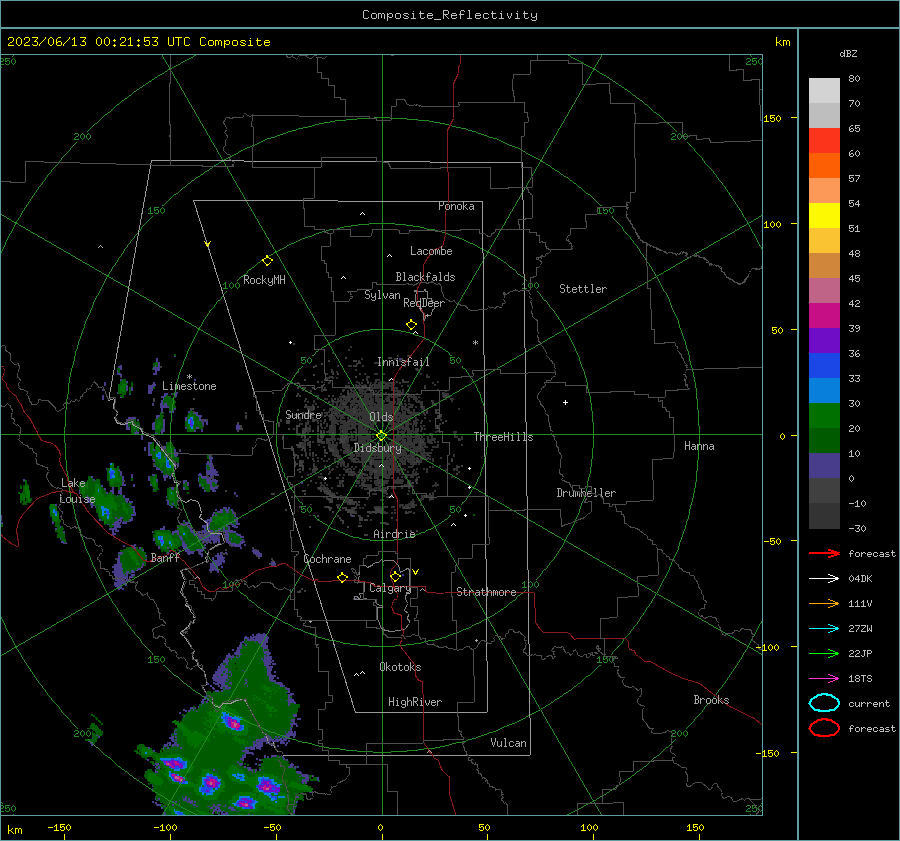
Task: Select the 65 dBZ red swatch
Action: (x=824, y=141)
